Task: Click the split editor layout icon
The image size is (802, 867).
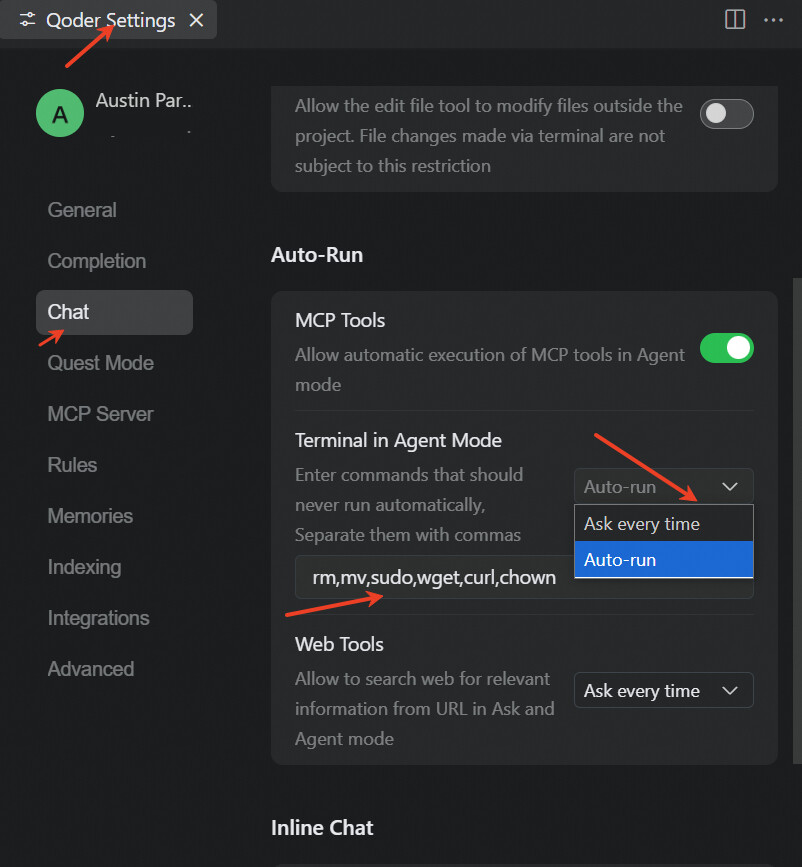Action: (x=735, y=20)
